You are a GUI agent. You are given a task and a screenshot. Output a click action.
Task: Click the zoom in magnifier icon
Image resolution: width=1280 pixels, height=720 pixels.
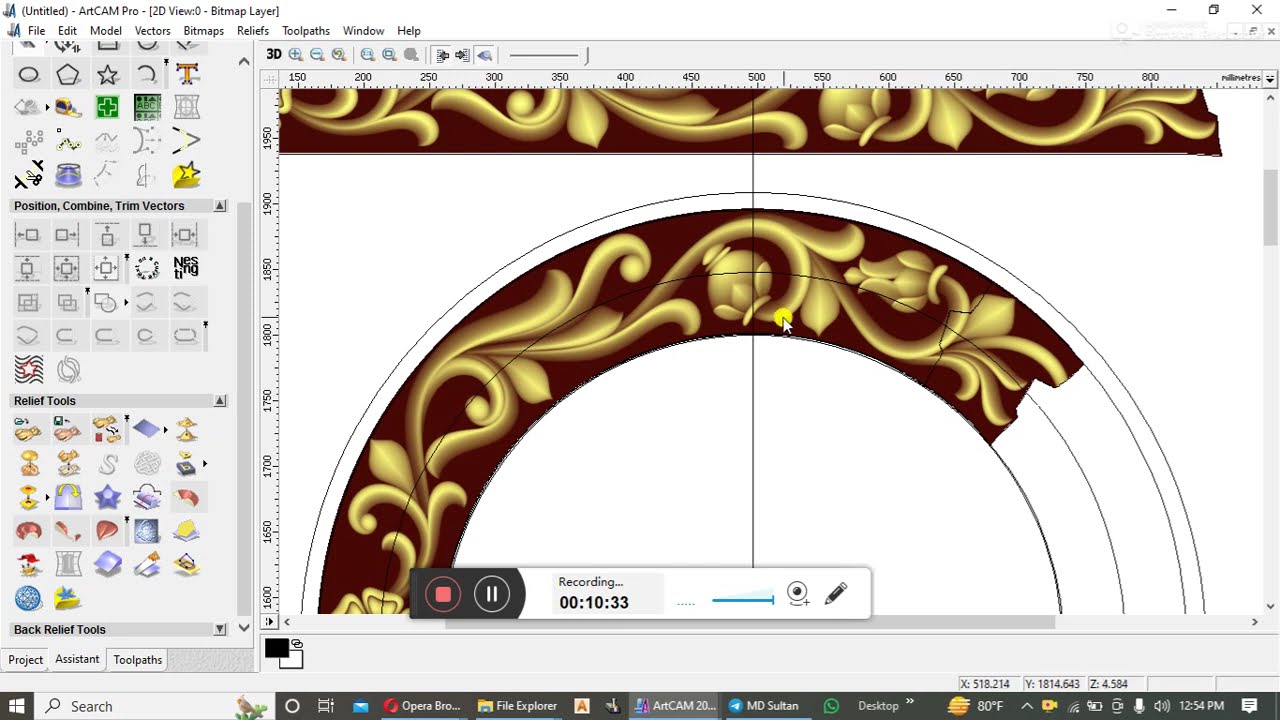pos(295,55)
